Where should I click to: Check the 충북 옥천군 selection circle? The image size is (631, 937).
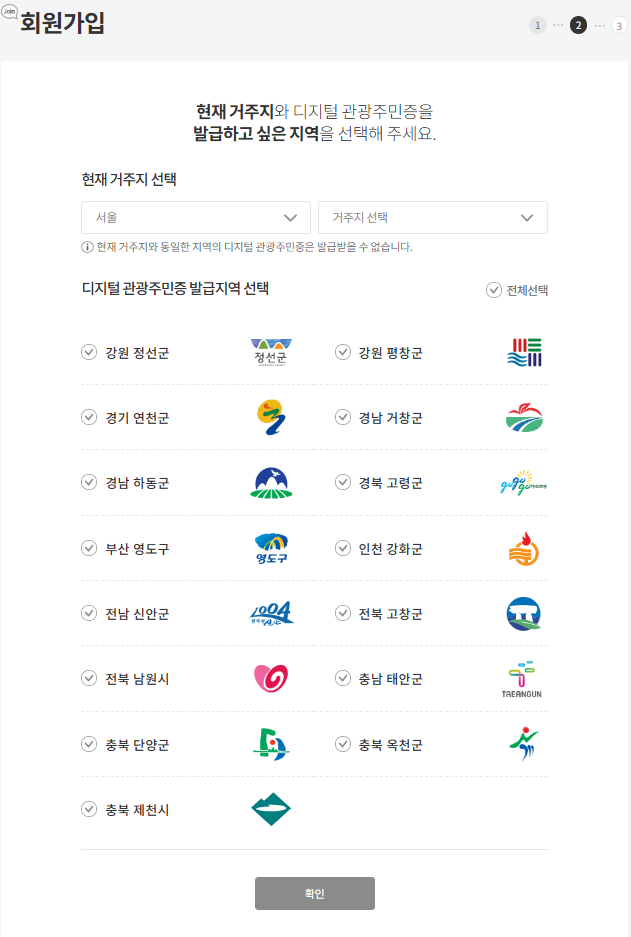click(343, 745)
